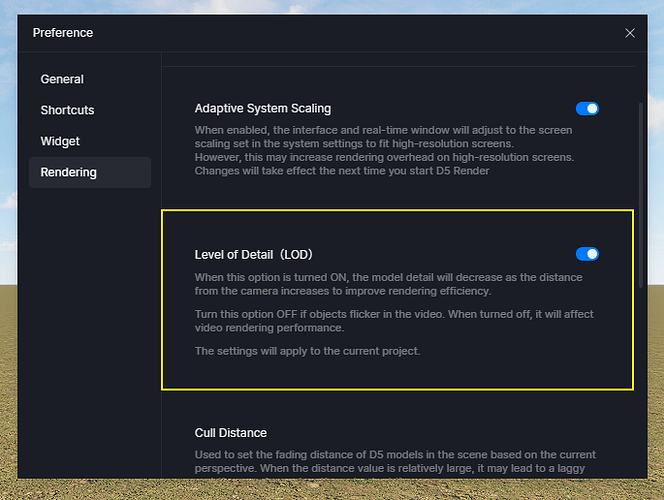This screenshot has height=500, width=664.
Task: Click the Cull Distance heading
Action: point(231,433)
